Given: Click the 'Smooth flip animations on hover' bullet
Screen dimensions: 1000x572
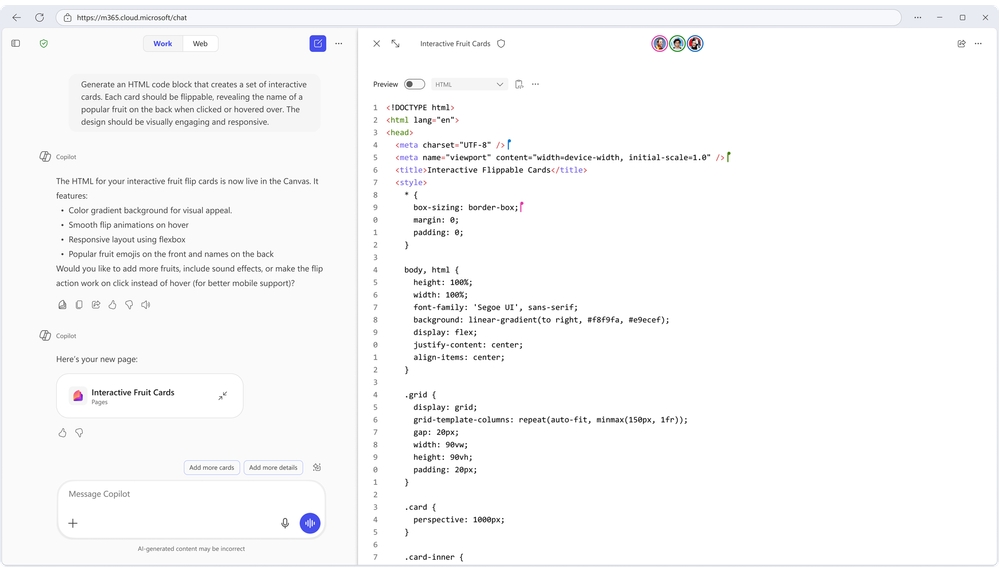Looking at the screenshot, I should (x=128, y=225).
